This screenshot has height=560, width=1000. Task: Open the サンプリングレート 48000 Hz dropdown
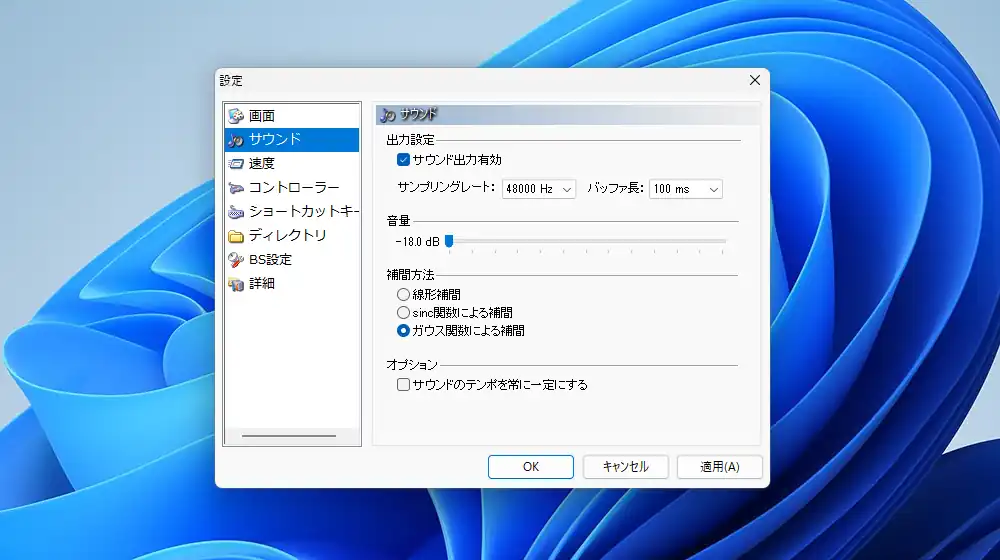(x=539, y=189)
